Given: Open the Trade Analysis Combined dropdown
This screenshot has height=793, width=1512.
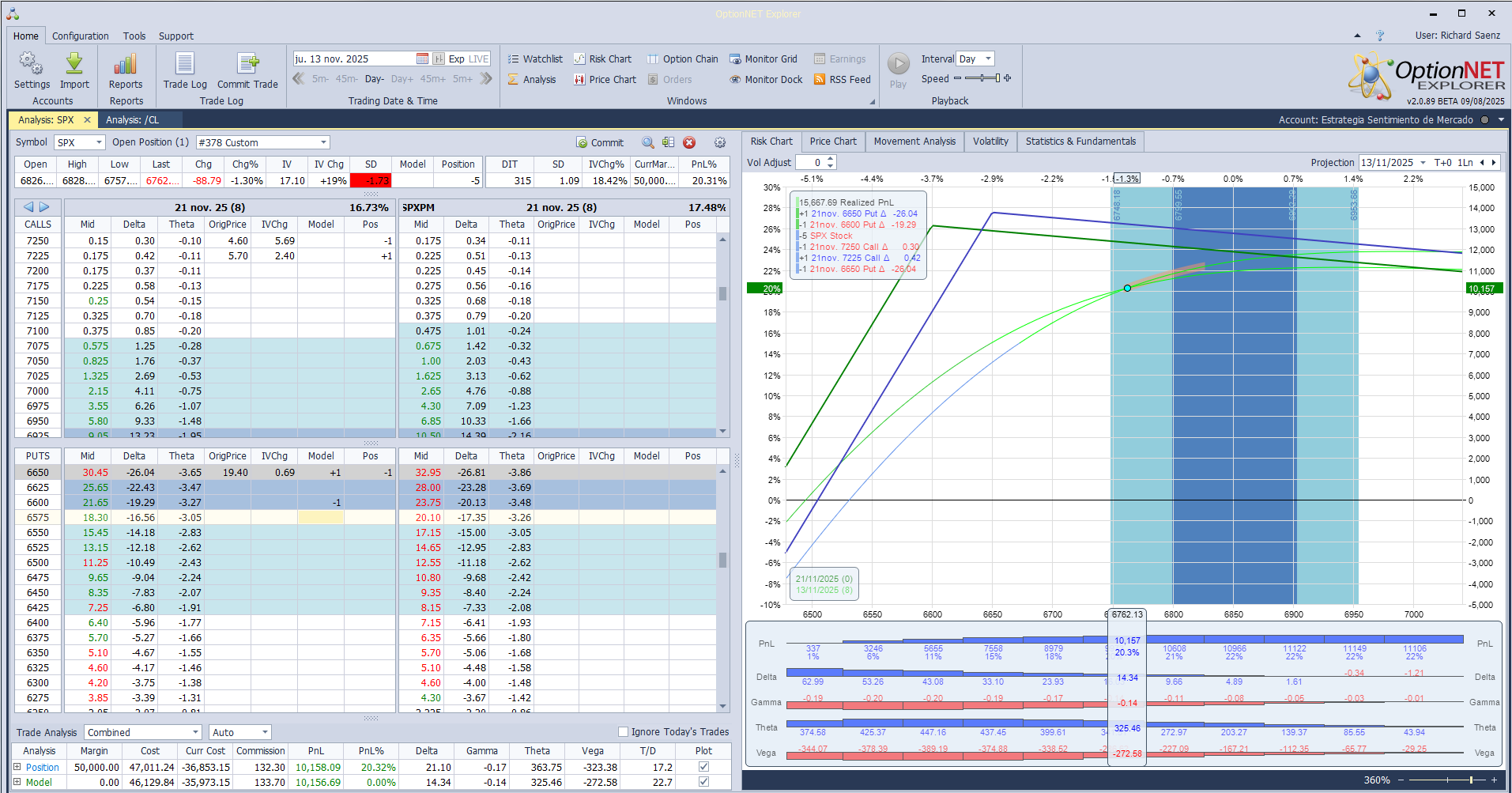Looking at the screenshot, I should click(x=195, y=732).
